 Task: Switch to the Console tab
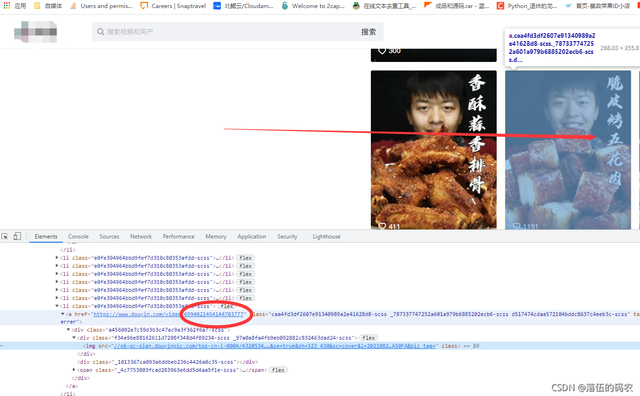coord(78,236)
